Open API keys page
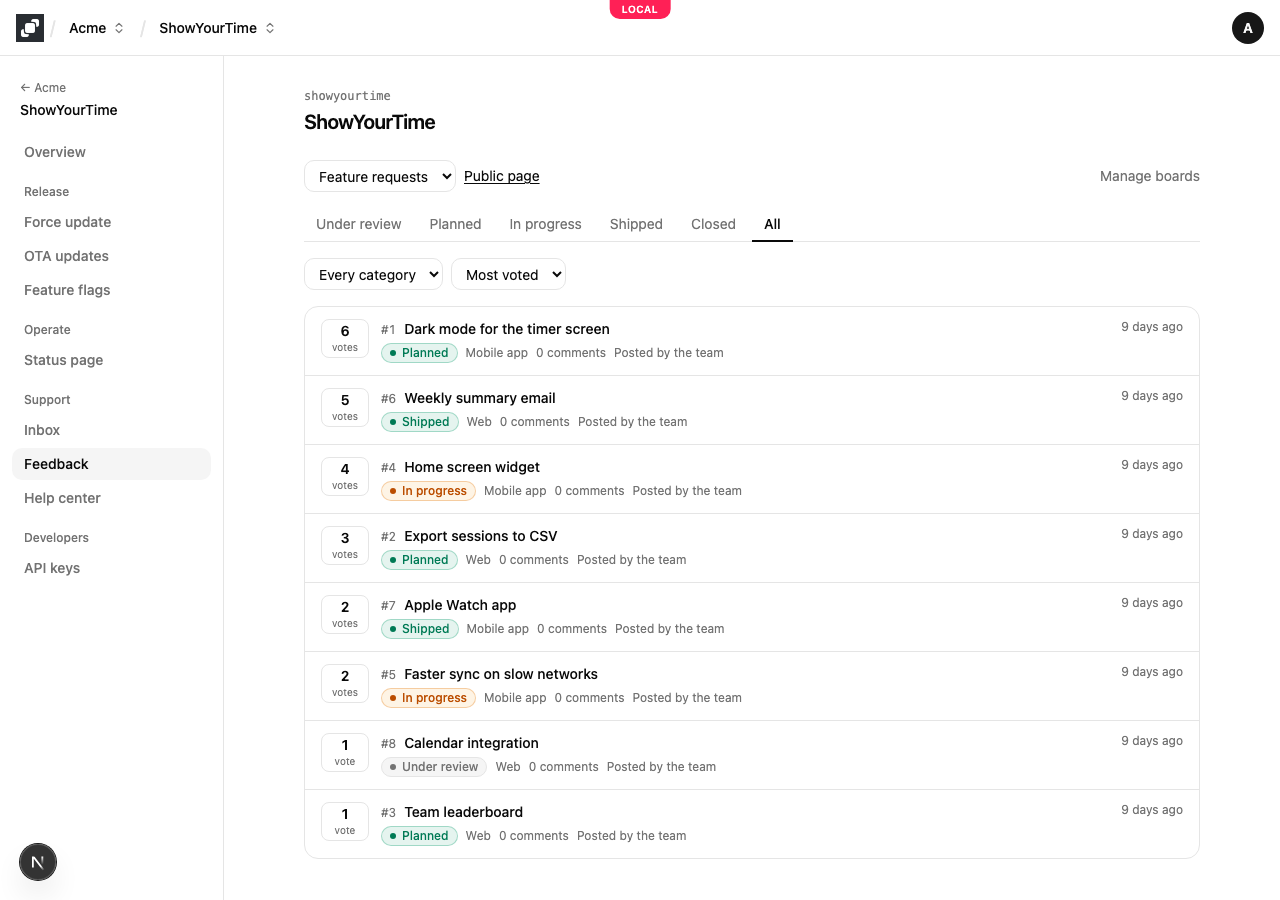 (x=111, y=568)
